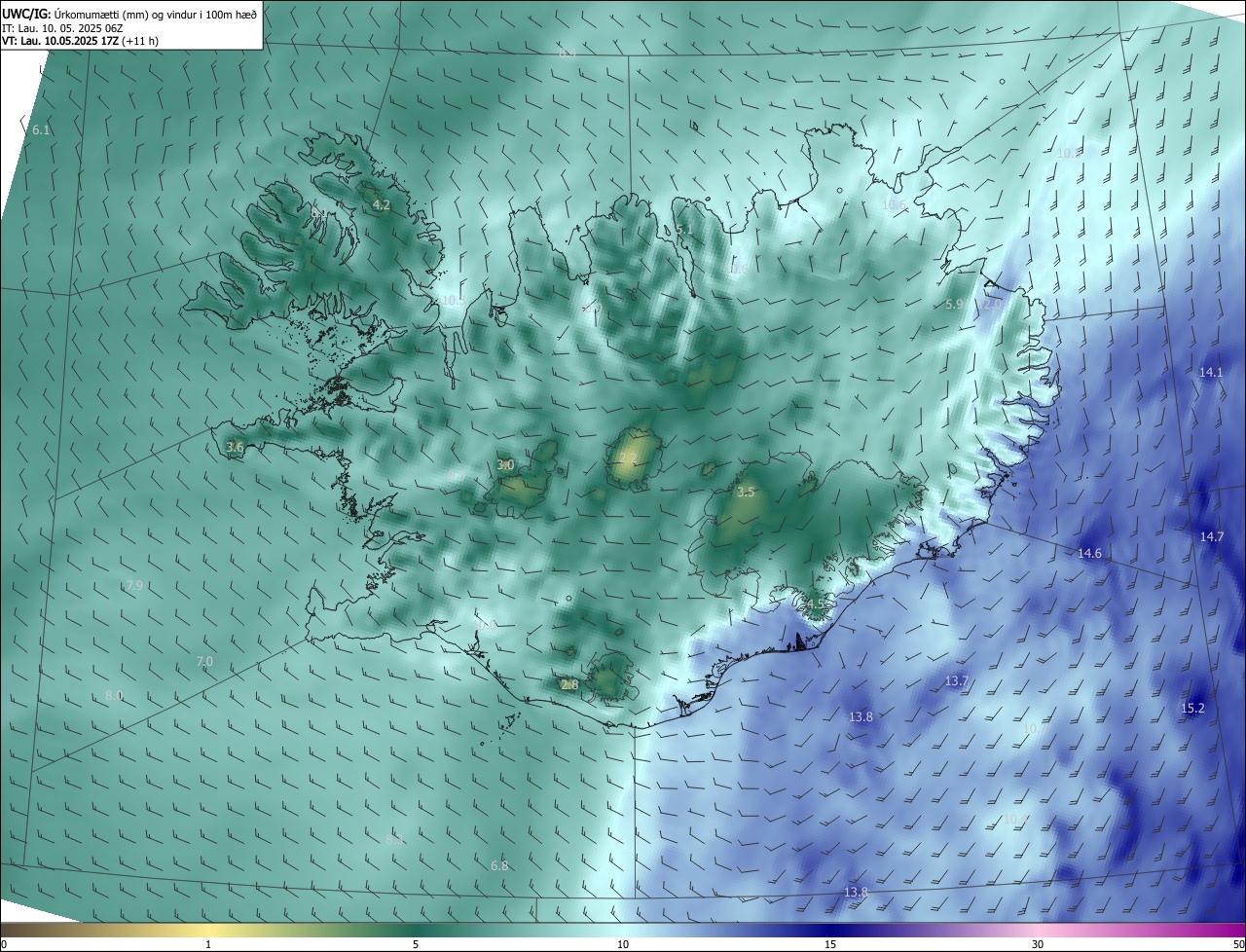Click the yellow color above the 1 tick
1246x952 pixels.
tap(208, 929)
